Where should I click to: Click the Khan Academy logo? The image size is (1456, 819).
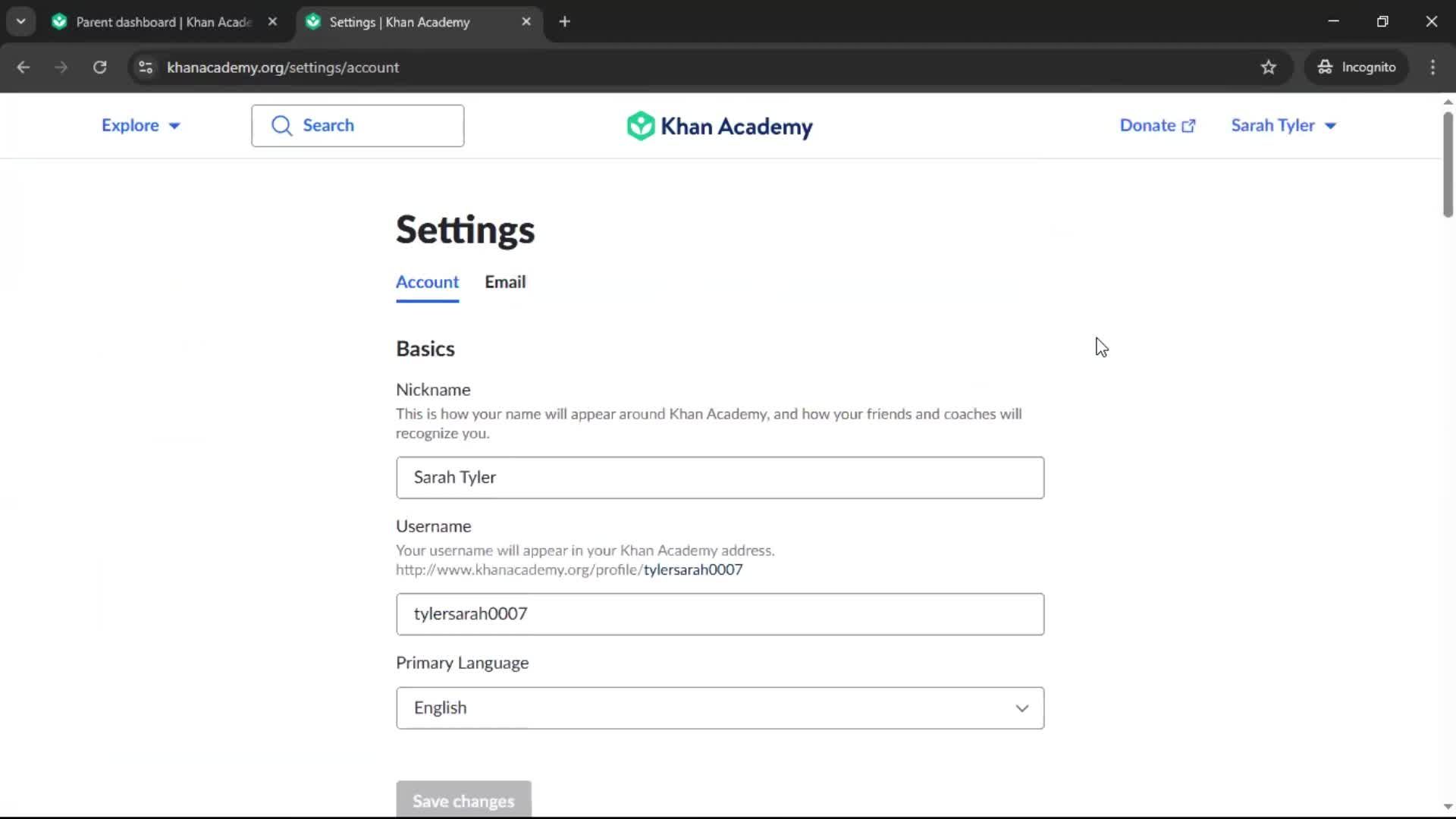[x=720, y=126]
